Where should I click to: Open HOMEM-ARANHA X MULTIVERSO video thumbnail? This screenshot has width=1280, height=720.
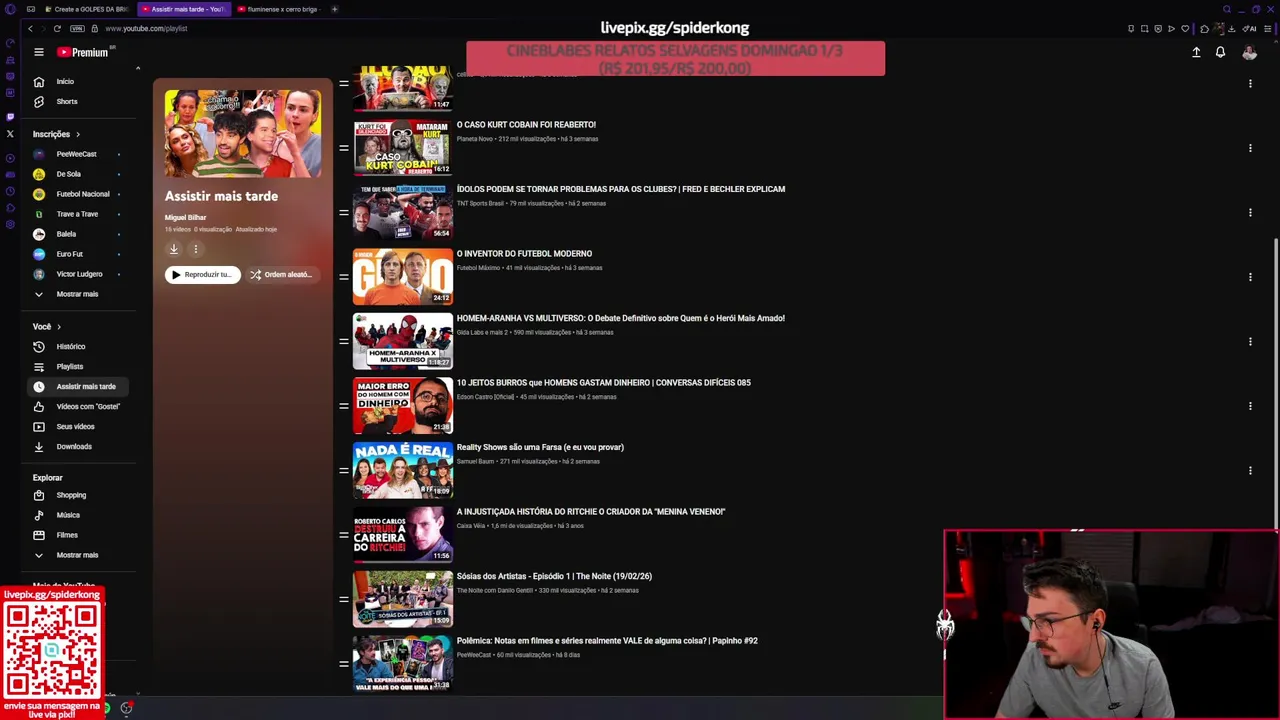click(x=403, y=341)
